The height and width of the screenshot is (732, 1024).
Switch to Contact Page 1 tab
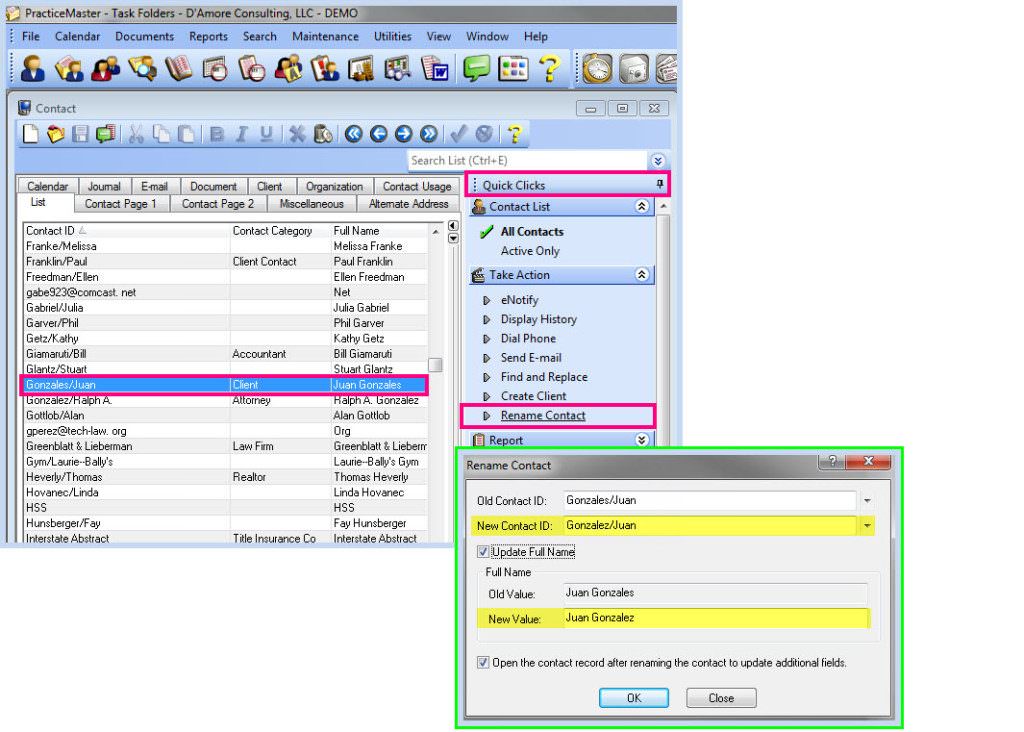point(120,204)
